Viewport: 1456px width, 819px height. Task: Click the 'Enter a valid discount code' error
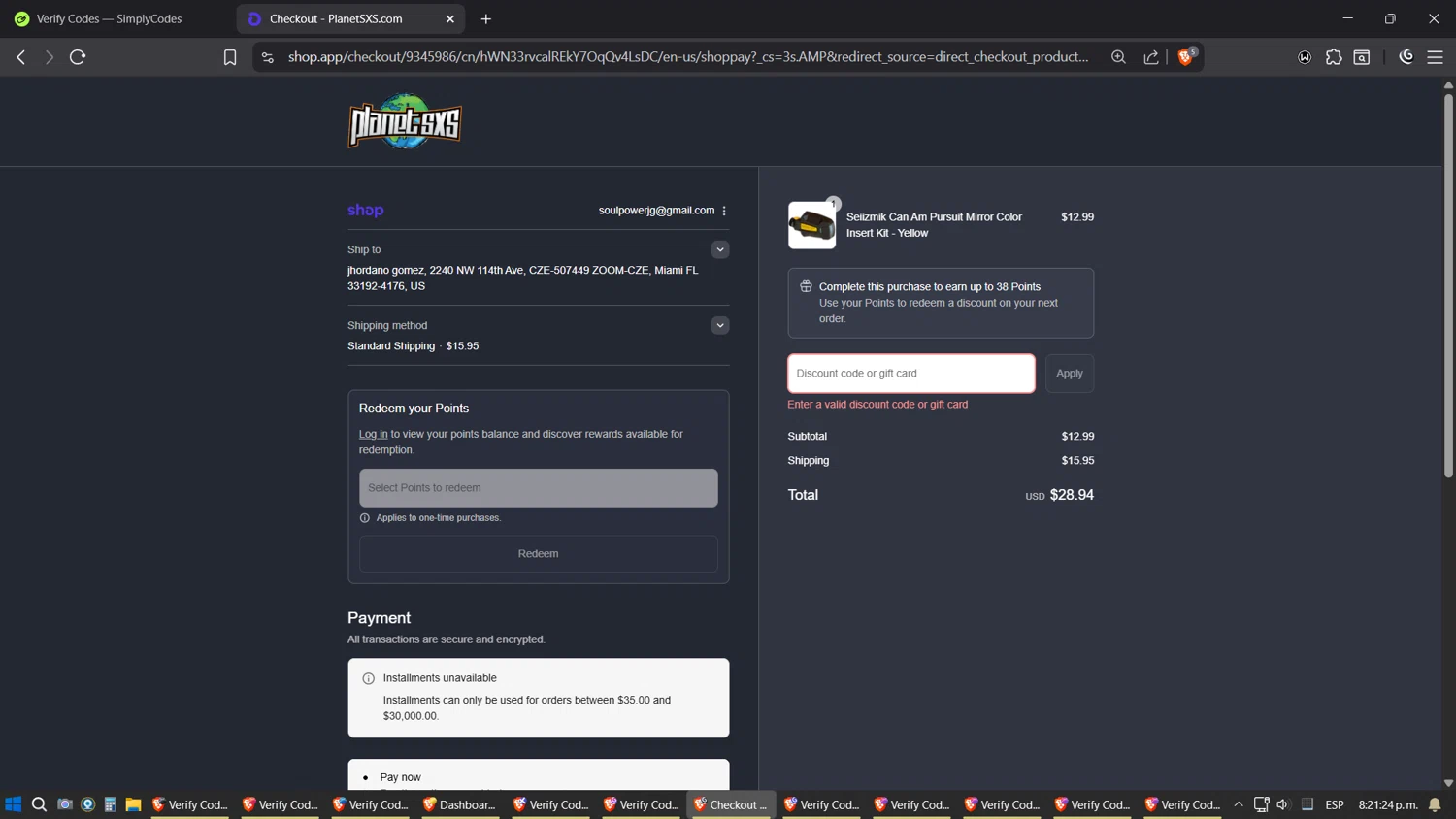(x=877, y=405)
